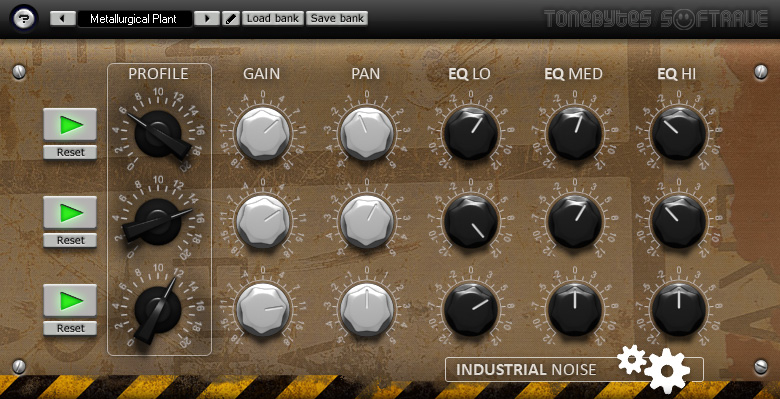Go to previous preset with left arrow
Image resolution: width=780 pixels, height=399 pixels.
tap(63, 19)
